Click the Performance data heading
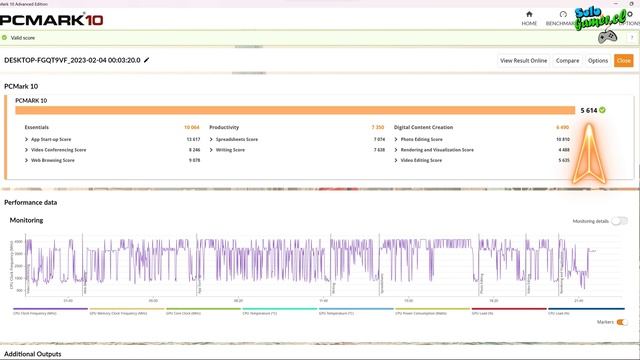 point(31,202)
